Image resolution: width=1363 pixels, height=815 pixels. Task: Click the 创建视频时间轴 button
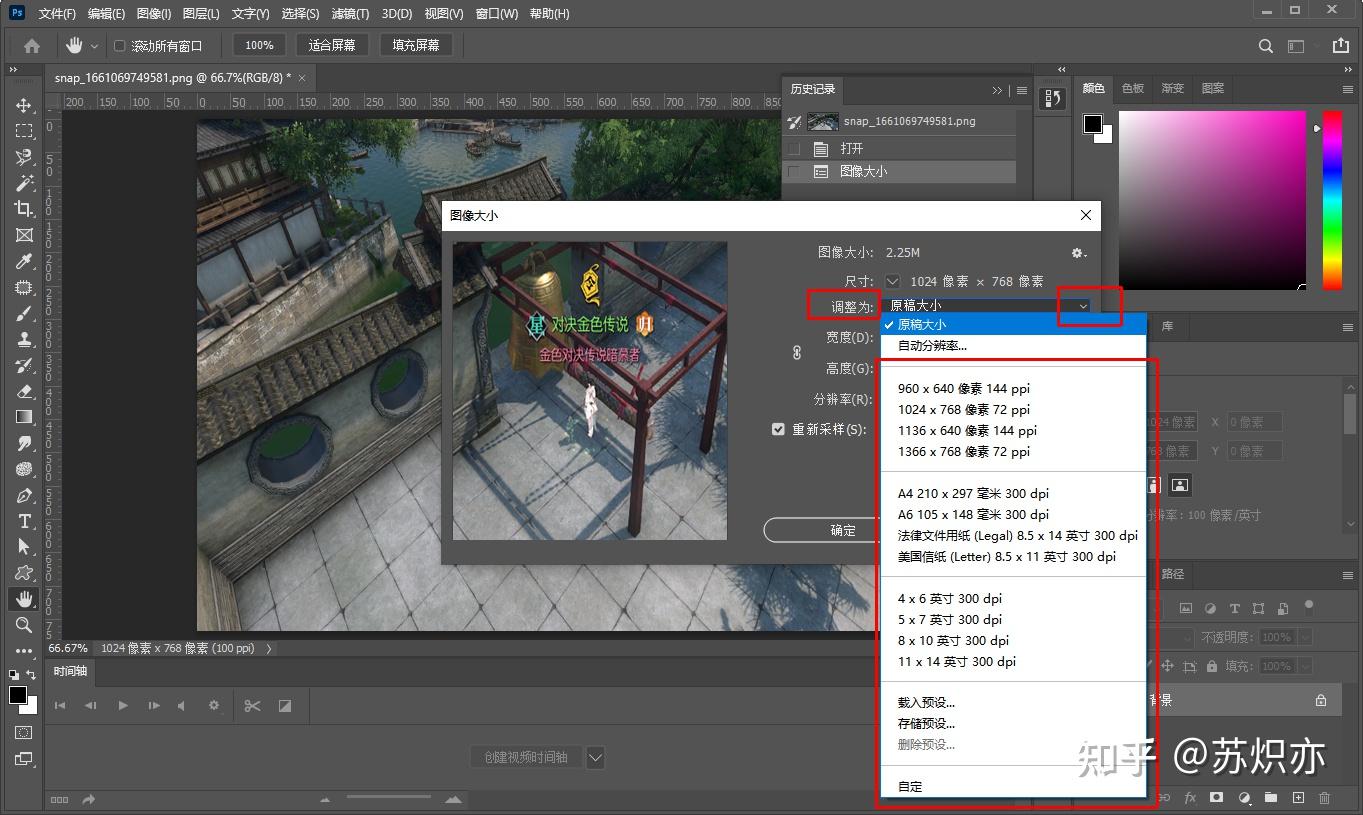[x=526, y=757]
